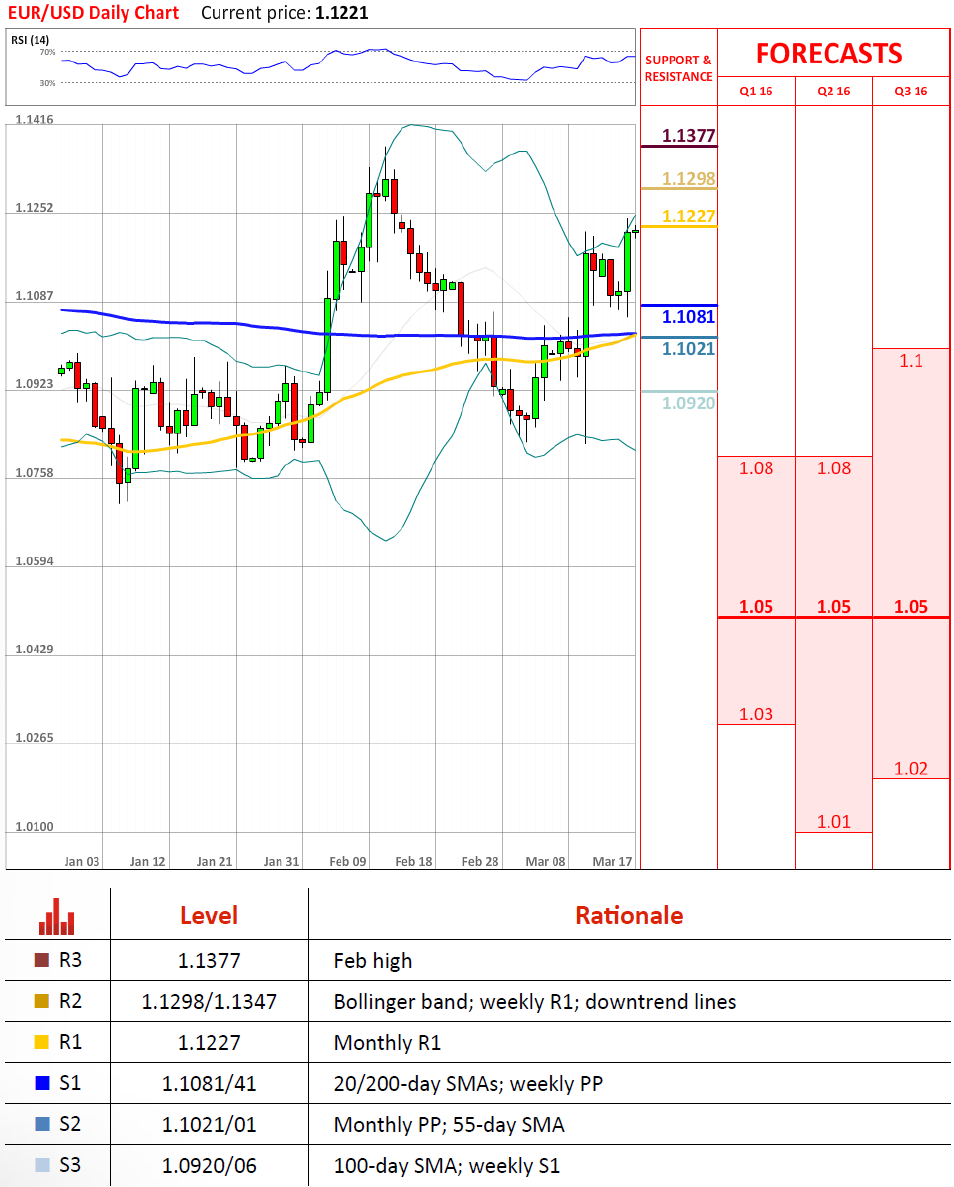Select the Q3 16 forecast column header
The width and height of the screenshot is (954, 1187).
point(910,91)
